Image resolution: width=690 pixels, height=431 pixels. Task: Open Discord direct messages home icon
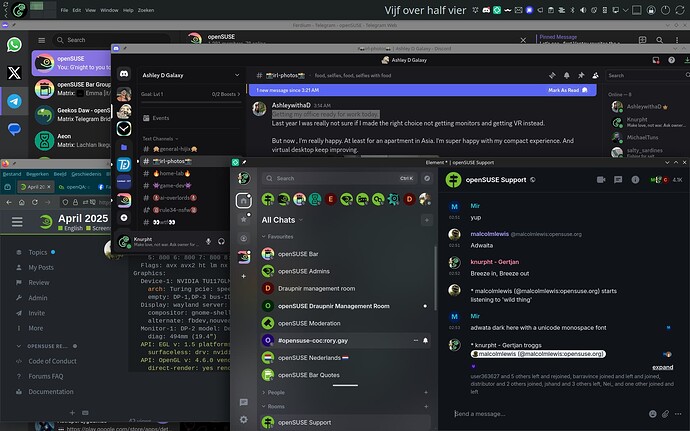[x=125, y=73]
